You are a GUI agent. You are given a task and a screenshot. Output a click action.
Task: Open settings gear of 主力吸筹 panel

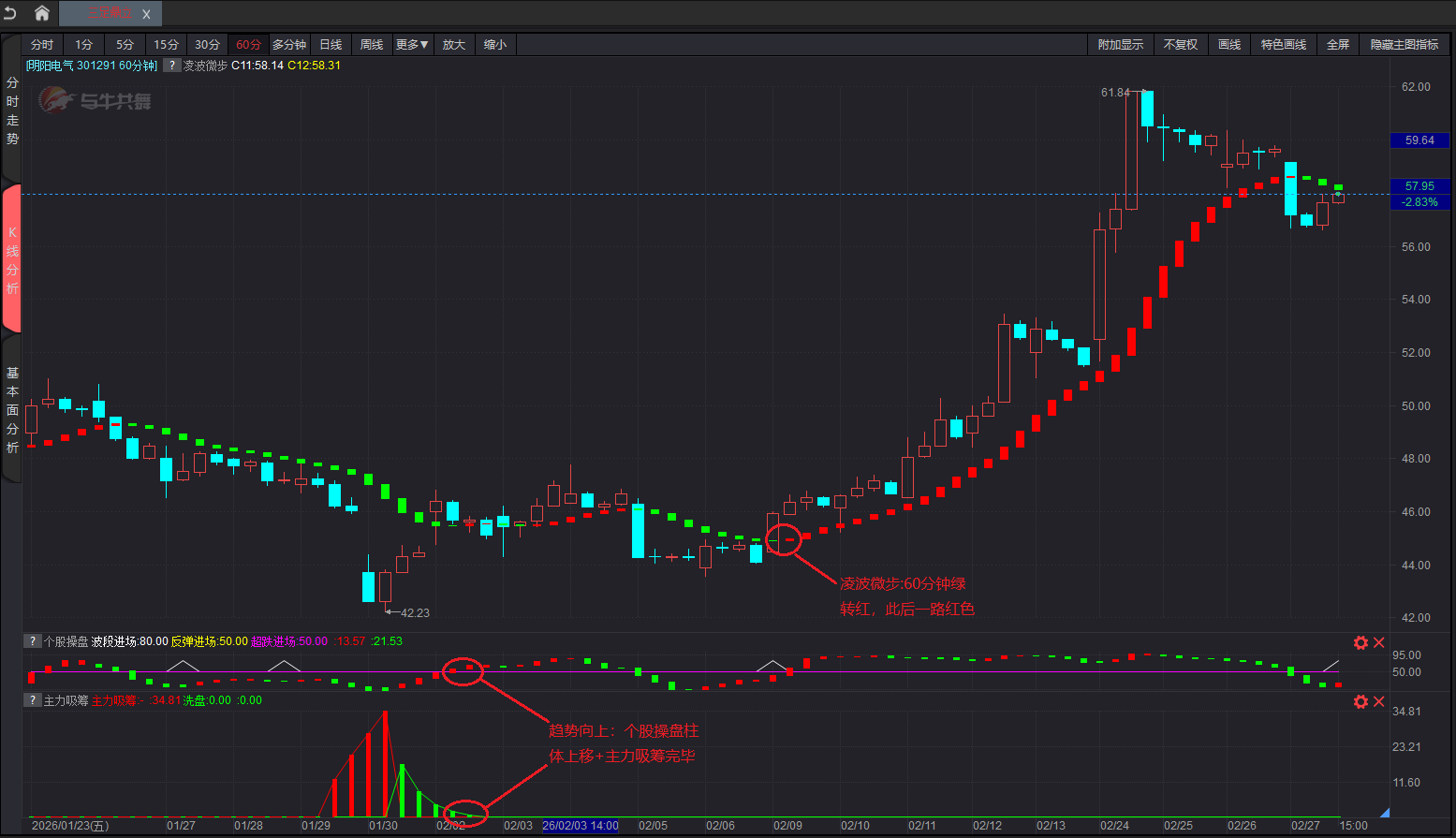click(x=1360, y=701)
